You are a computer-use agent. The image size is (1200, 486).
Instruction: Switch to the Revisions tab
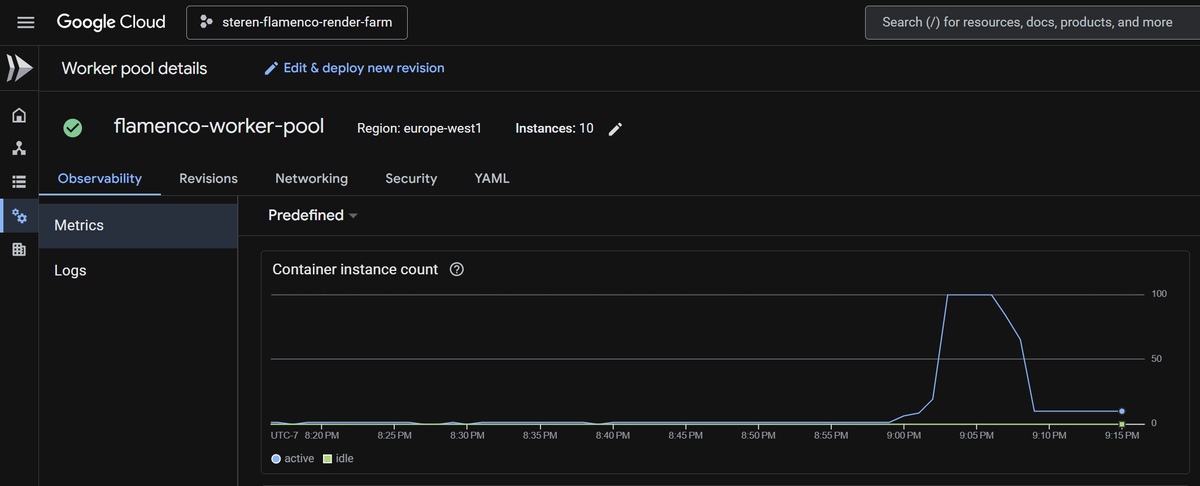coord(208,178)
